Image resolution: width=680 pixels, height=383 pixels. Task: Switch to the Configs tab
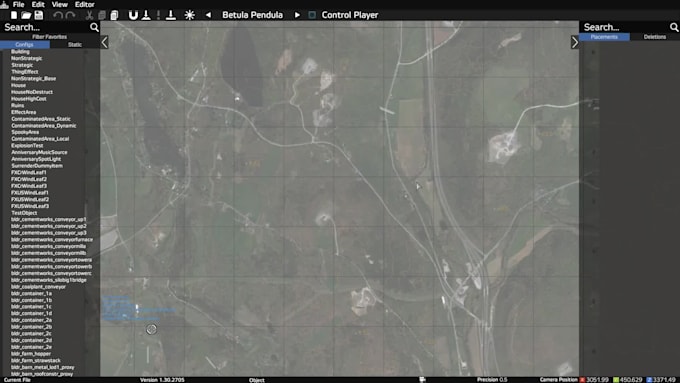pyautogui.click(x=25, y=44)
